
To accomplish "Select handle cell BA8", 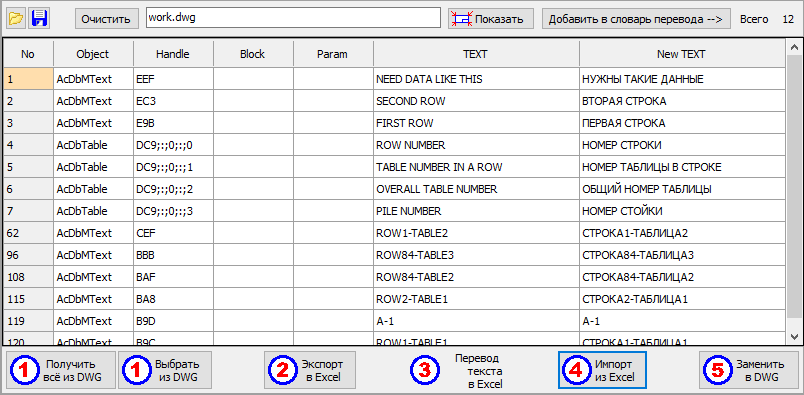I will pos(173,299).
